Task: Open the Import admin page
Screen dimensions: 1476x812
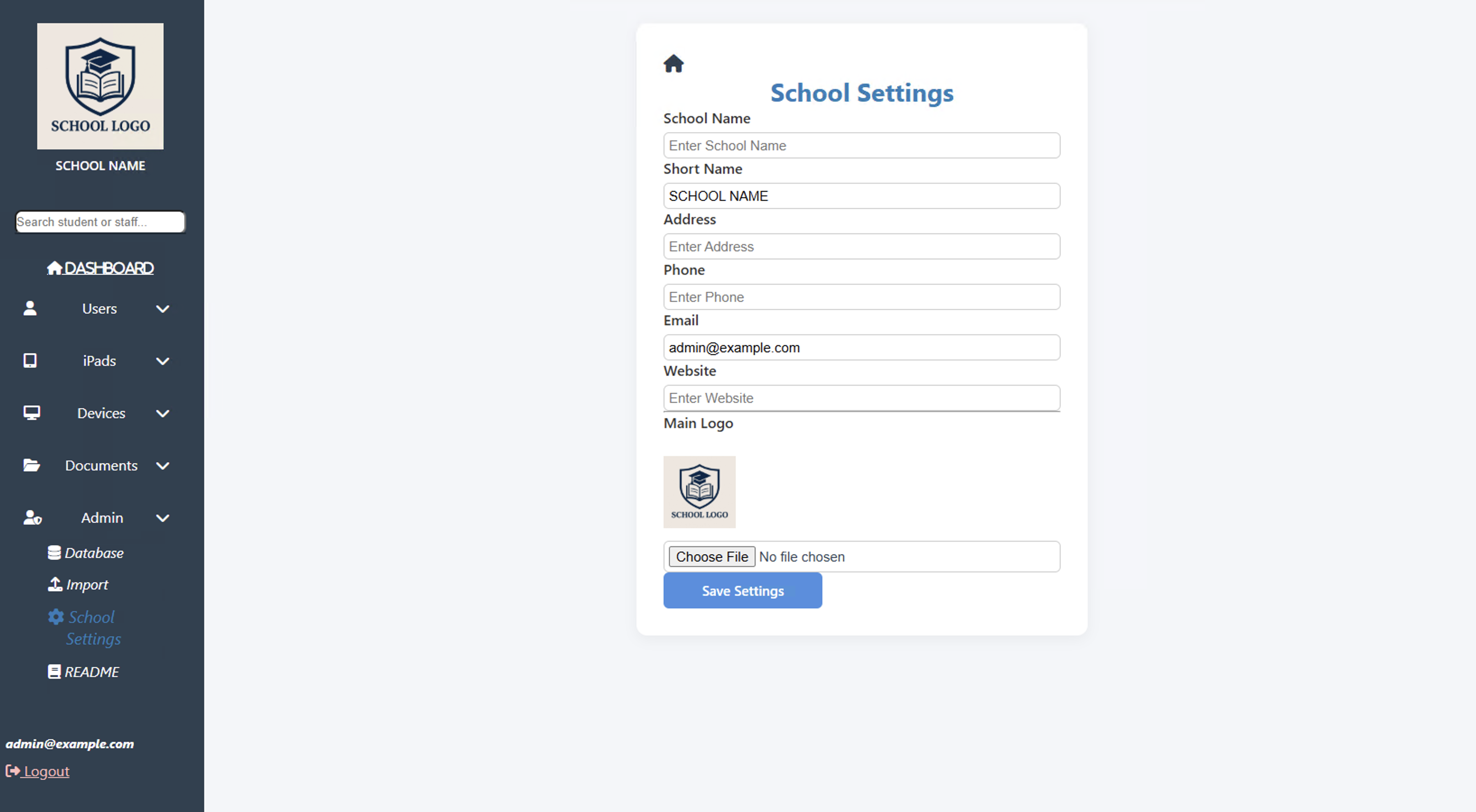Action: (x=86, y=585)
